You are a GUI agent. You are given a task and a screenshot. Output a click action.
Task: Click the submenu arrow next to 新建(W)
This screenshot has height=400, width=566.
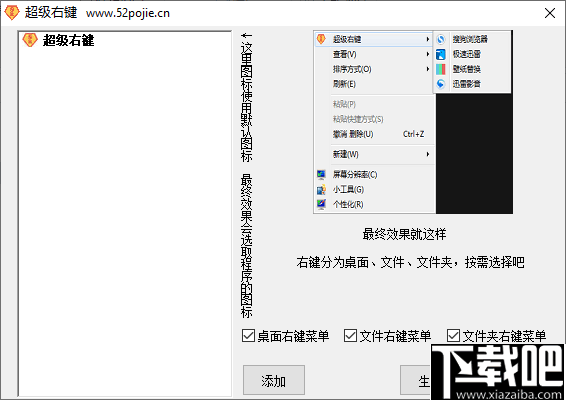click(x=428, y=155)
